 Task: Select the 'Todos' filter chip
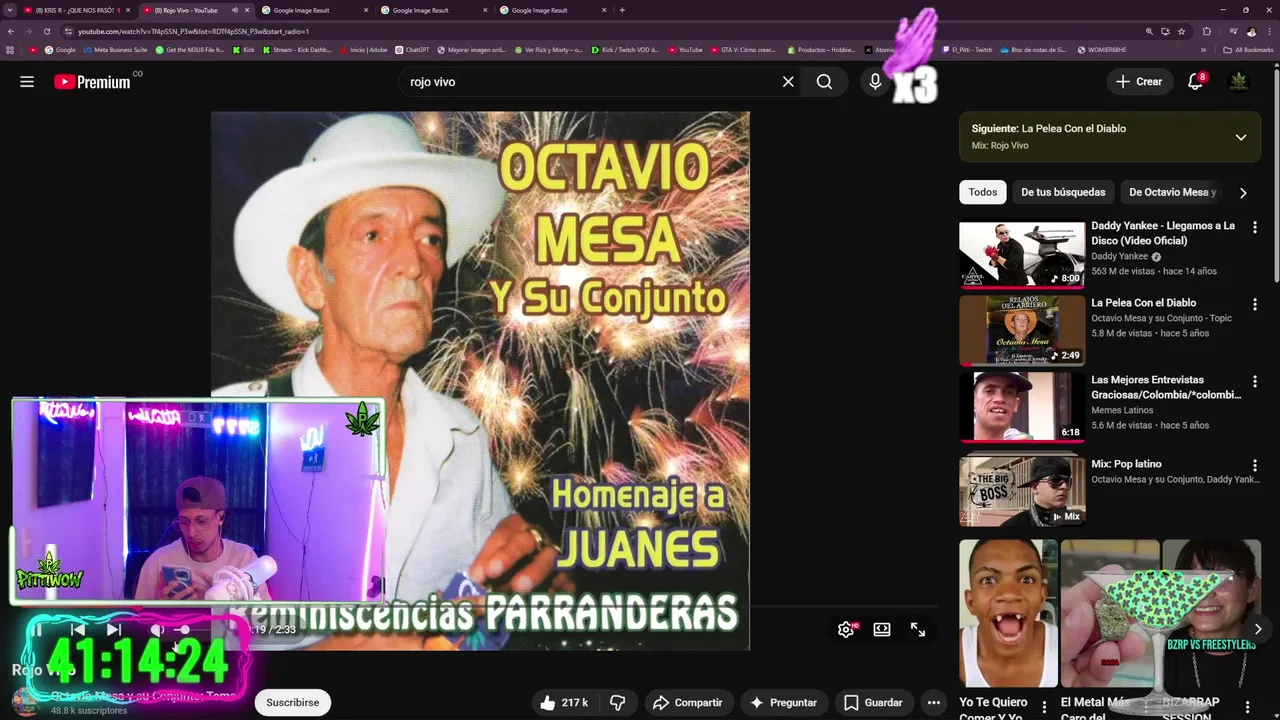click(x=982, y=192)
